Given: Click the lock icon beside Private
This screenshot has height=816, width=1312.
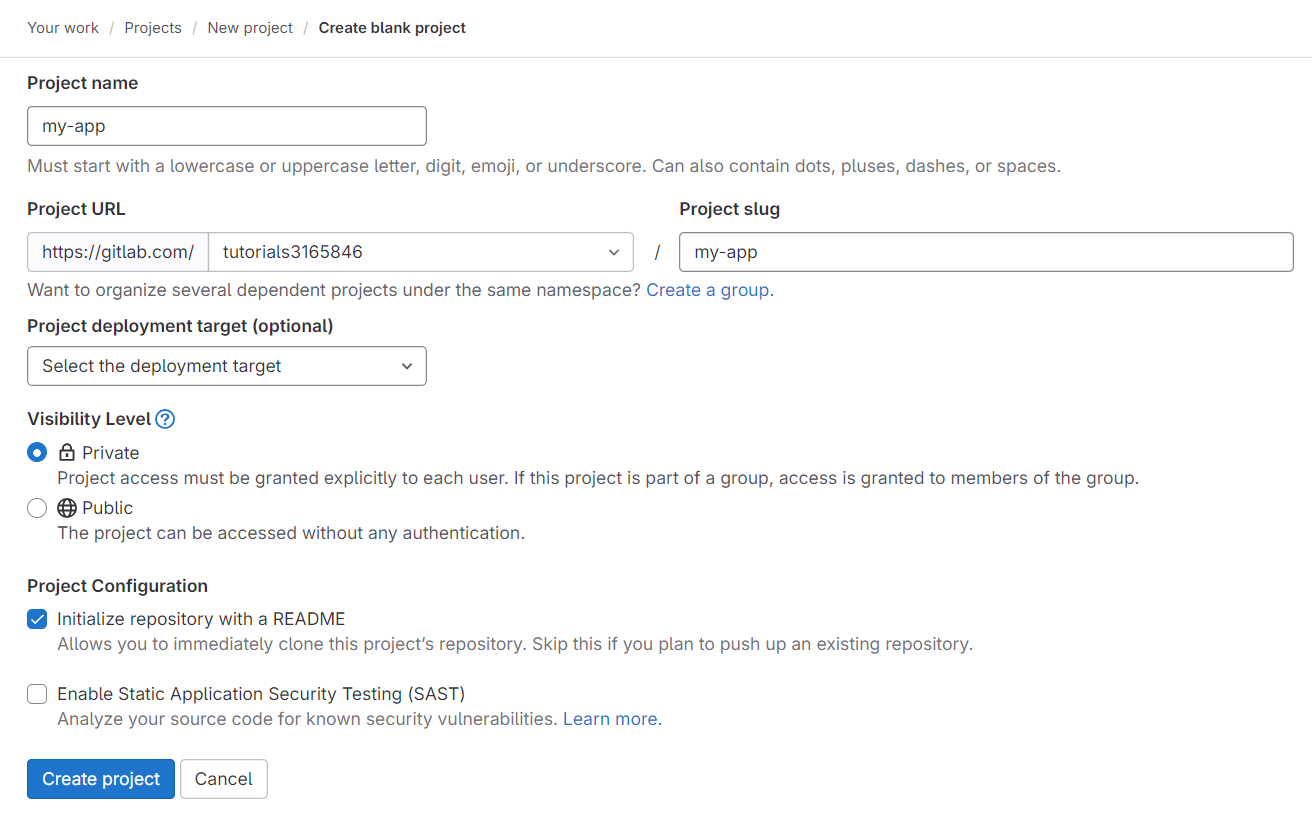Looking at the screenshot, I should tap(66, 452).
